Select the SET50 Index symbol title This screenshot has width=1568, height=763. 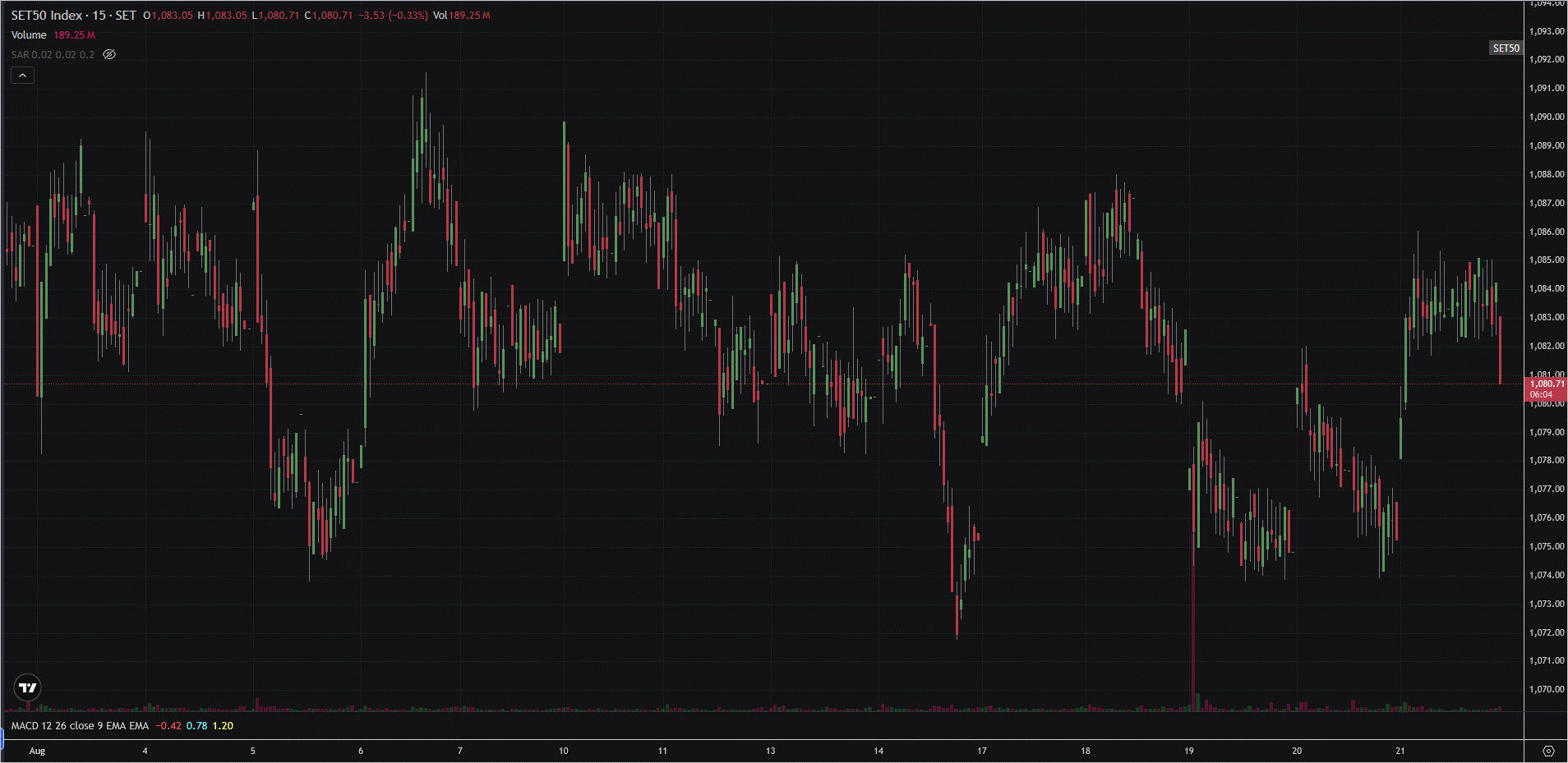pos(74,16)
